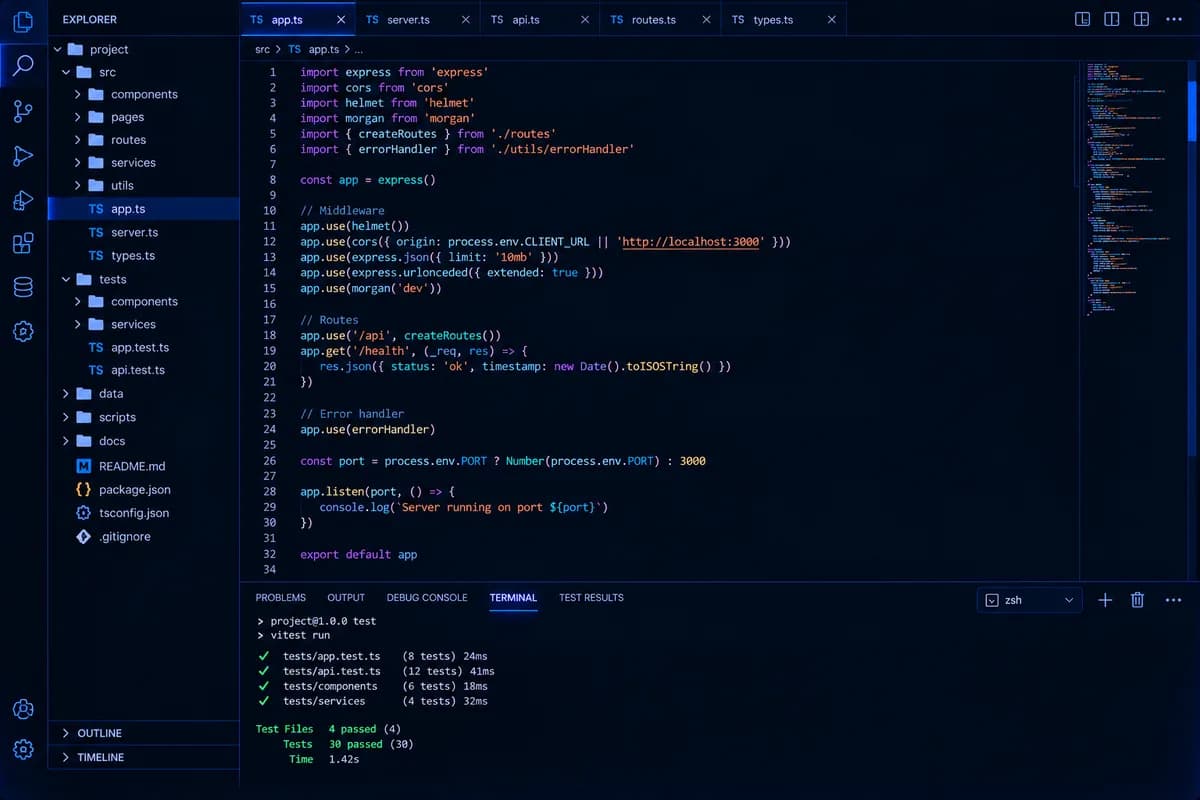Open types.ts in the file explorer
The image size is (1200, 800).
143,255
